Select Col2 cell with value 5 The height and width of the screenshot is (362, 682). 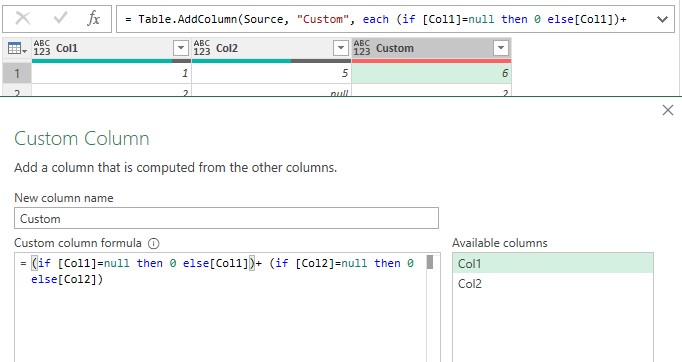coord(271,73)
